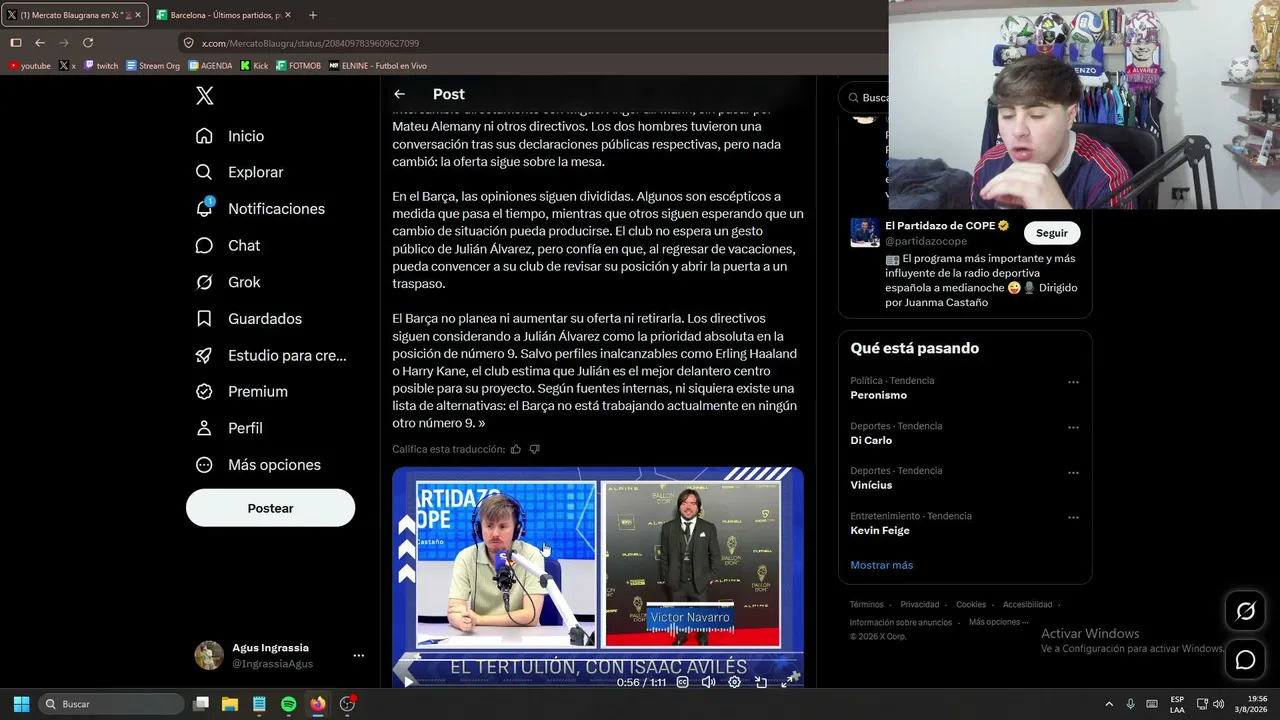This screenshot has height=720, width=1280.
Task: Go to the Explorar section
Action: click(240, 172)
